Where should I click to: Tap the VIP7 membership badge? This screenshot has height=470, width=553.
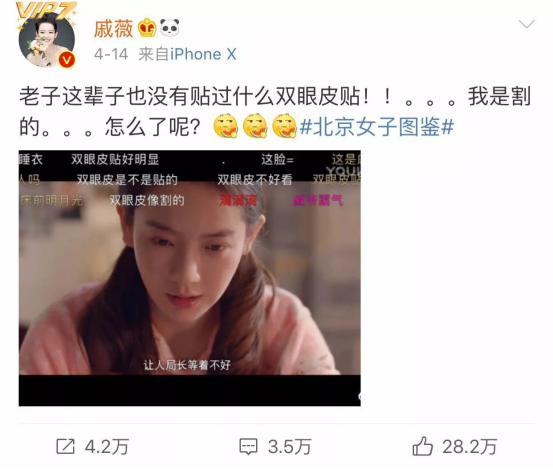46,11
